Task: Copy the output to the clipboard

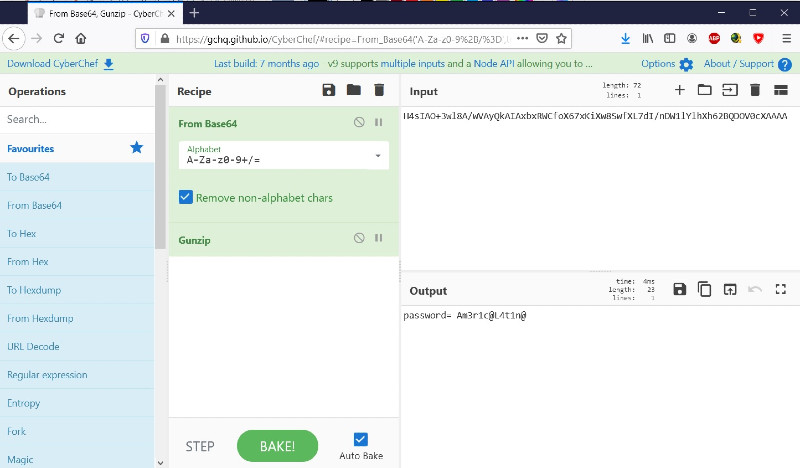Action: [x=705, y=289]
